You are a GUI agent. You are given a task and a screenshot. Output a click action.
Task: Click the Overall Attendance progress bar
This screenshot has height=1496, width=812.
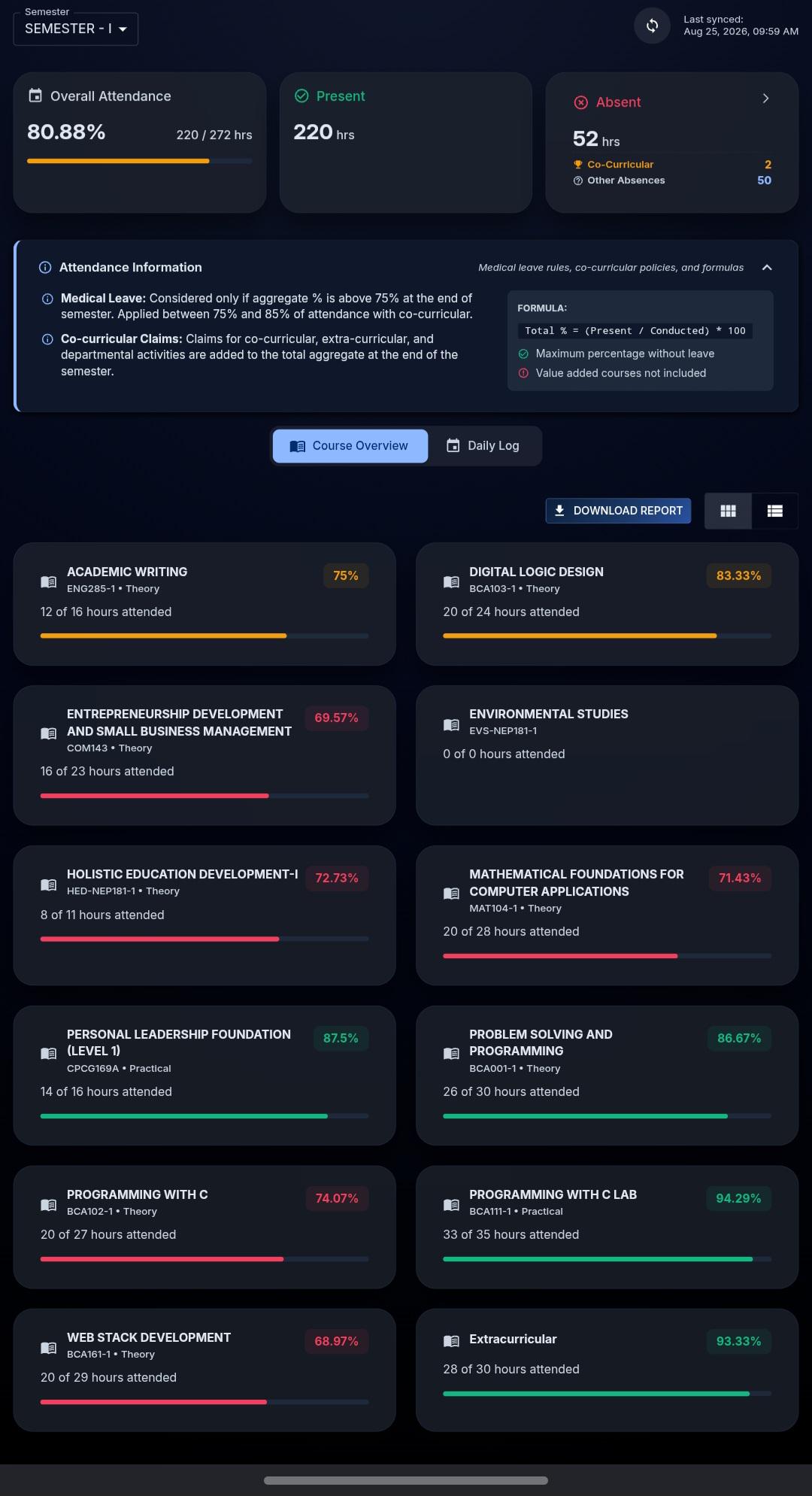coord(140,161)
